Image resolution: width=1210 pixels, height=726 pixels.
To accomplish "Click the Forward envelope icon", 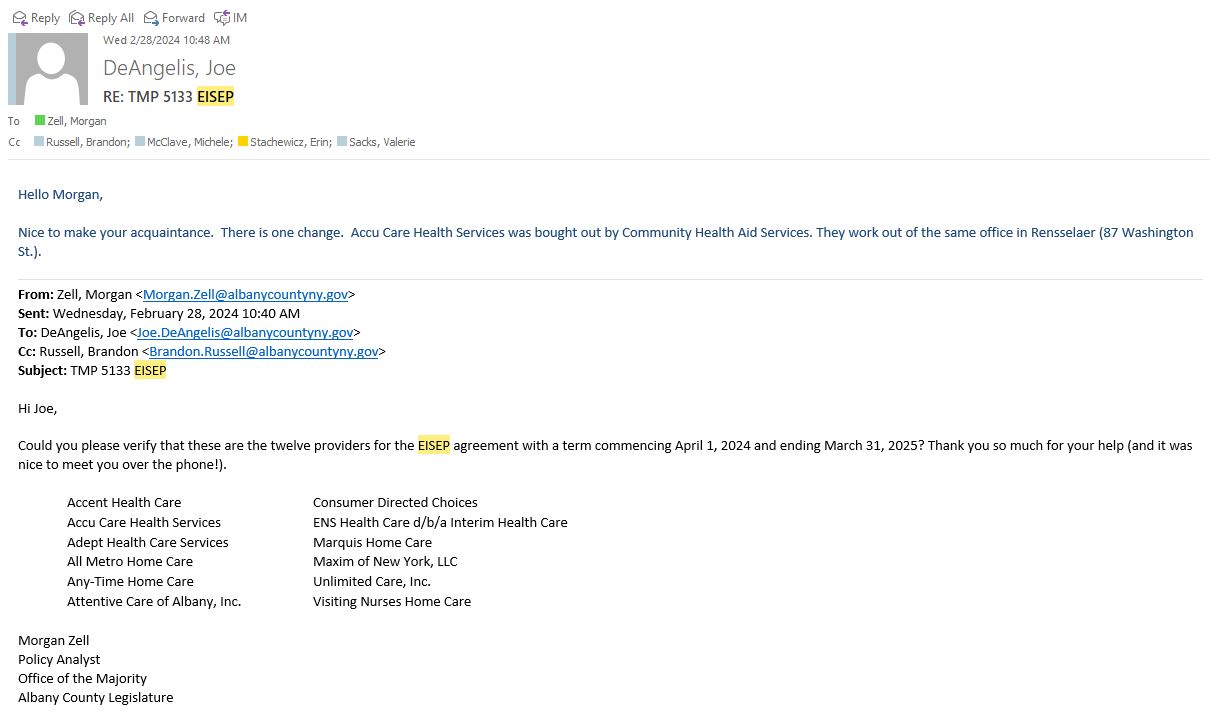I will (151, 18).
